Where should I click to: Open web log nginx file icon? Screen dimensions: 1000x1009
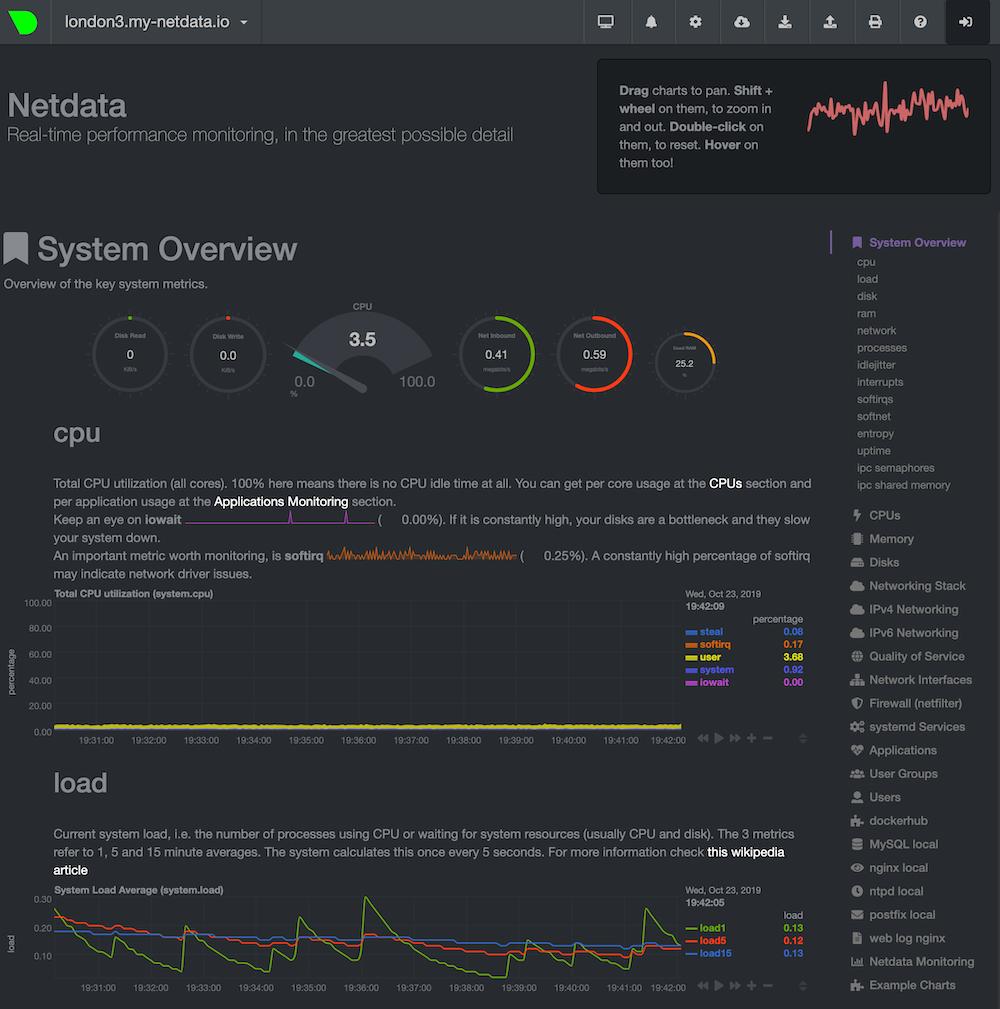pyautogui.click(x=856, y=938)
